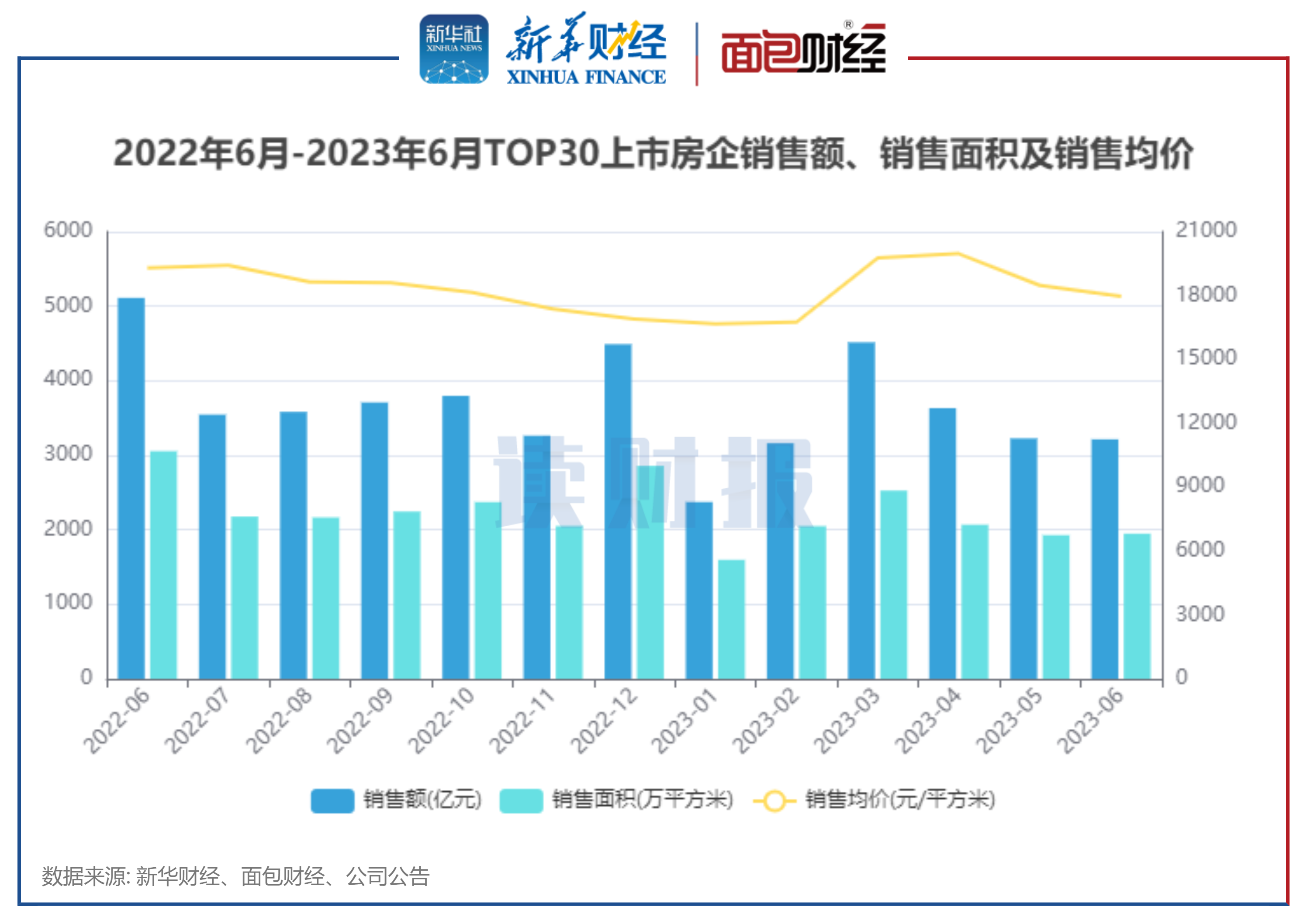Click the chart title text
1307x924 pixels.
click(x=653, y=154)
